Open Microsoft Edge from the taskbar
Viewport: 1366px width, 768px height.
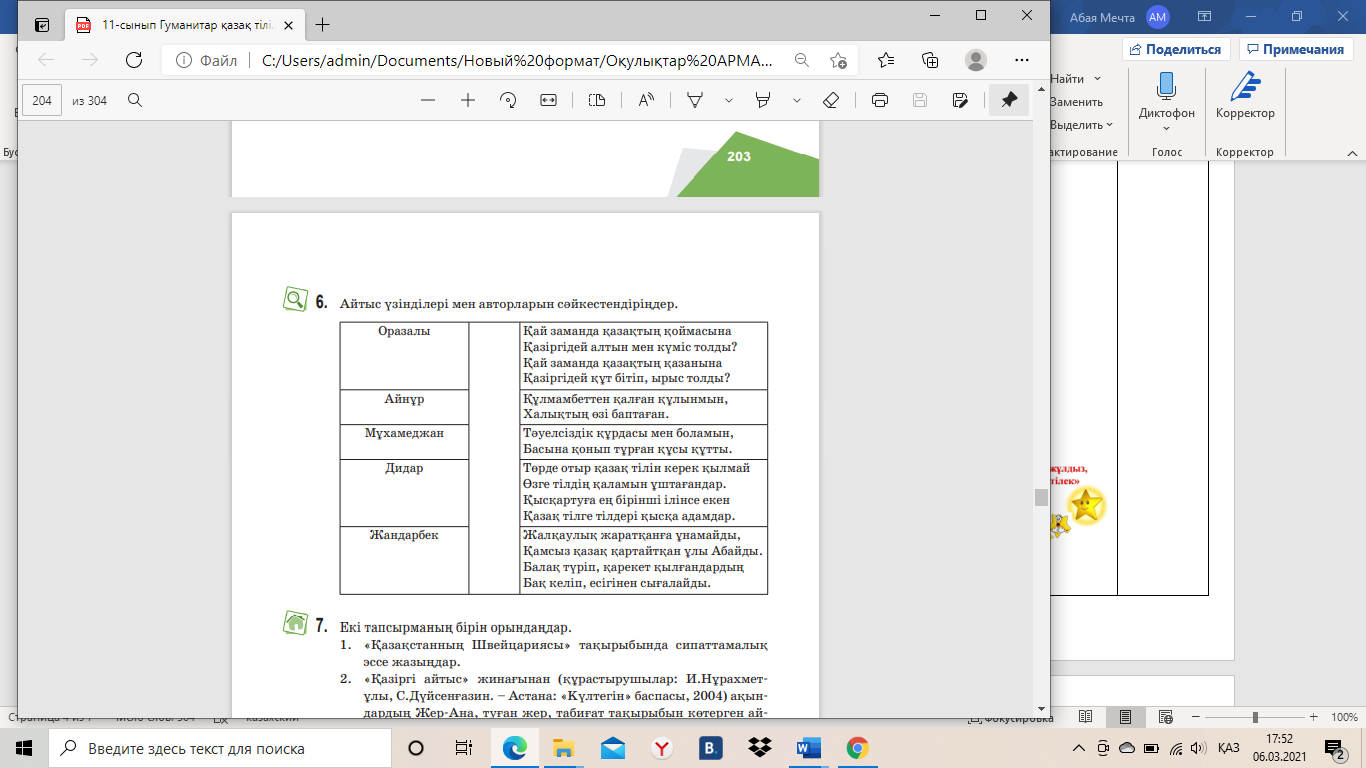point(514,748)
